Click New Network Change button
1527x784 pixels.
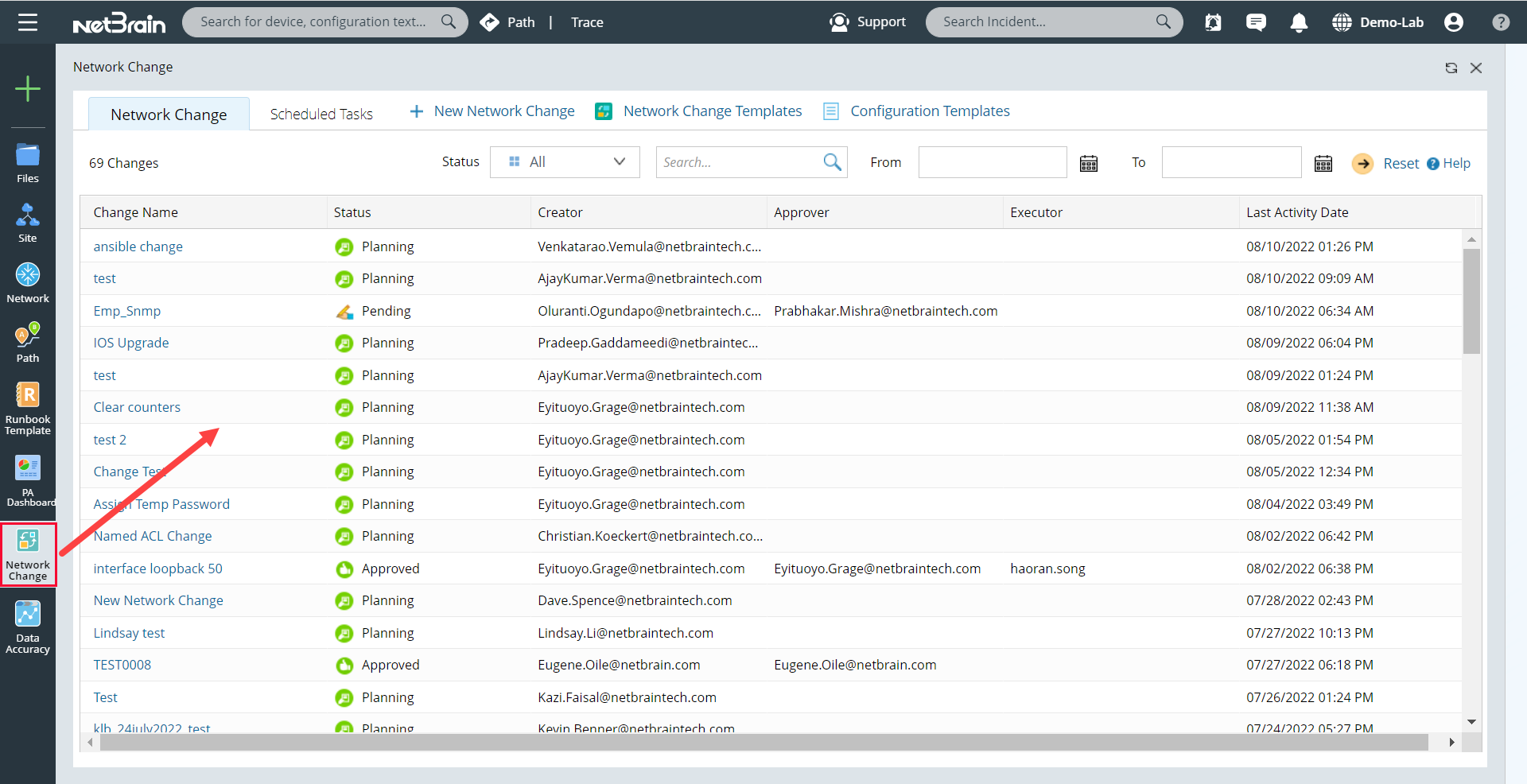(493, 111)
